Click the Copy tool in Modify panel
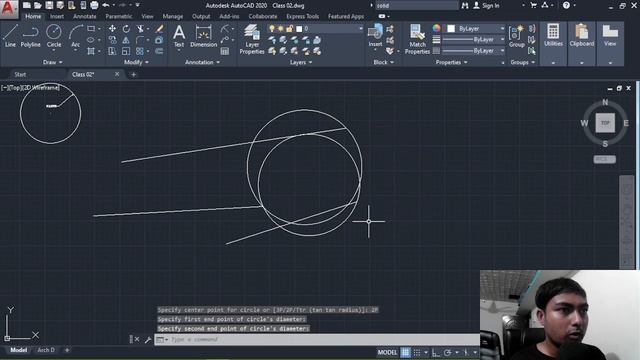The height and width of the screenshot is (360, 640). coord(112,40)
